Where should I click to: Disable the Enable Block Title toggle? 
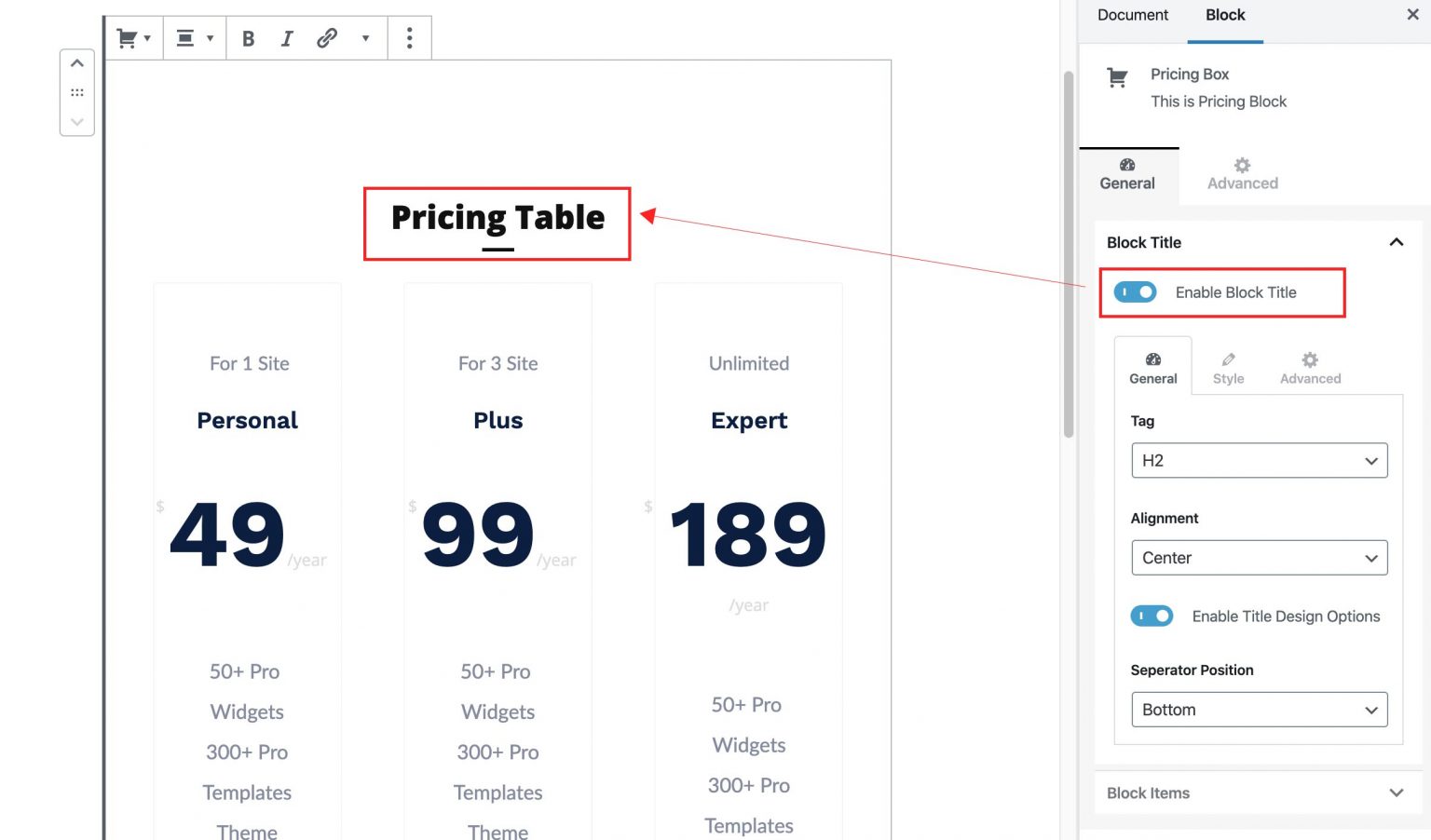[x=1134, y=291]
